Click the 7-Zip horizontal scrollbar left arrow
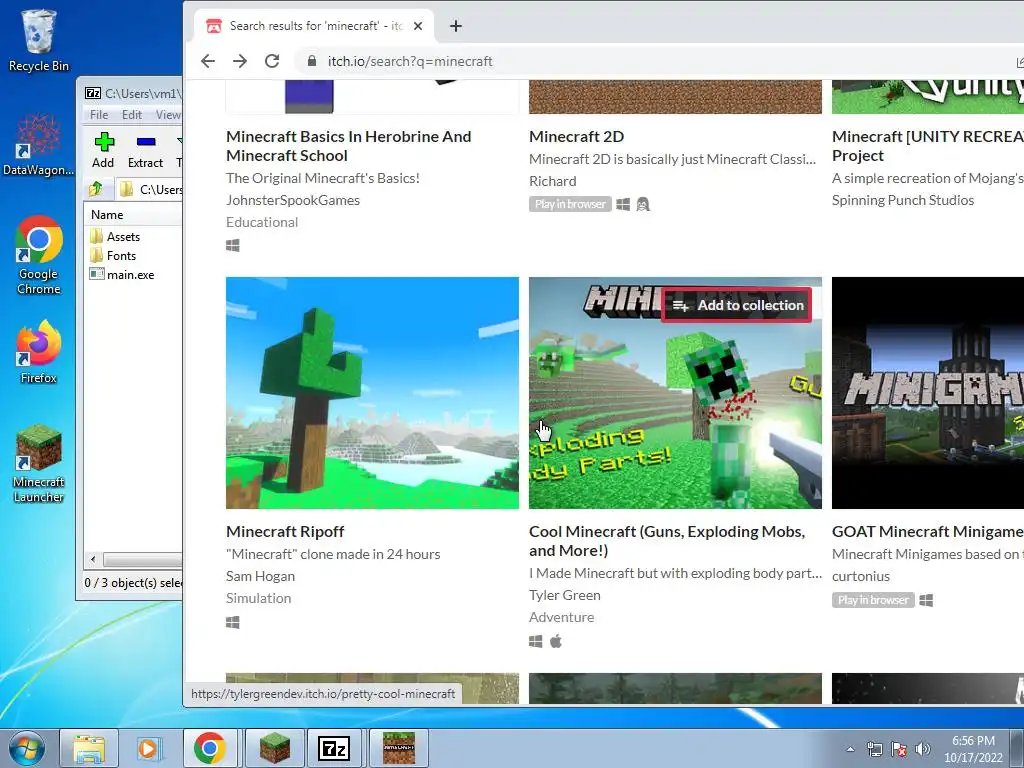 [x=93, y=560]
